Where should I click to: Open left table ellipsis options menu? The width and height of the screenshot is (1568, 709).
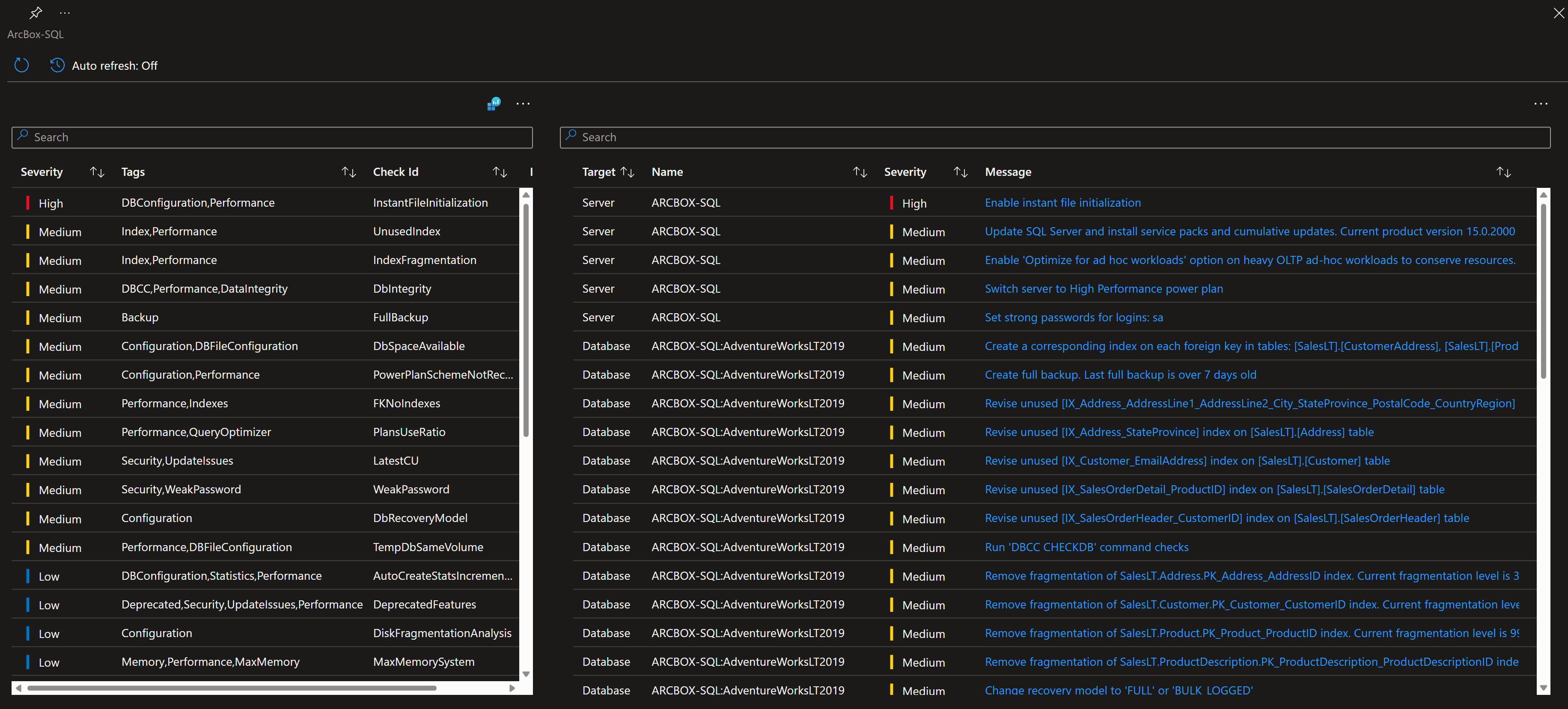pos(523,104)
